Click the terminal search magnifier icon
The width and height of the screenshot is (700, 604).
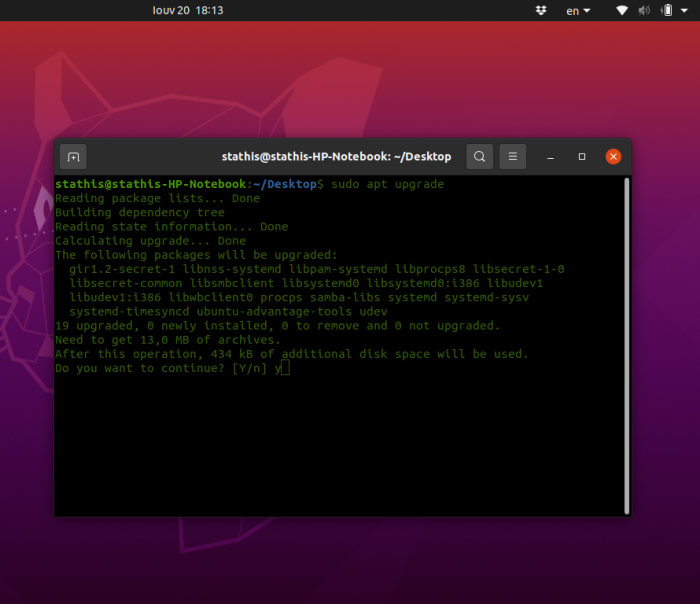pyautogui.click(x=480, y=157)
